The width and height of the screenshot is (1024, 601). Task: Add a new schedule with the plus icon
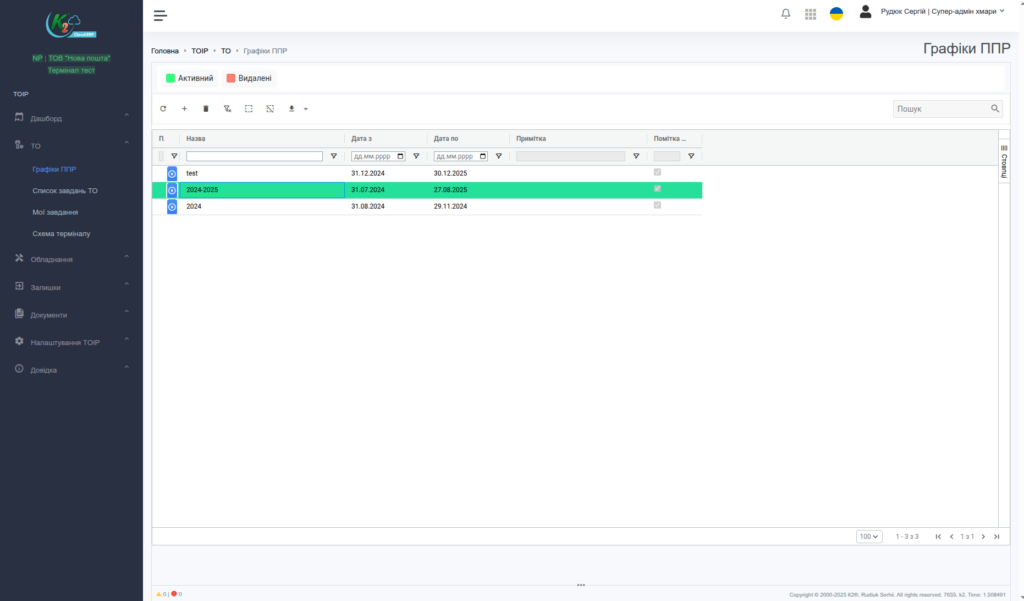(184, 108)
